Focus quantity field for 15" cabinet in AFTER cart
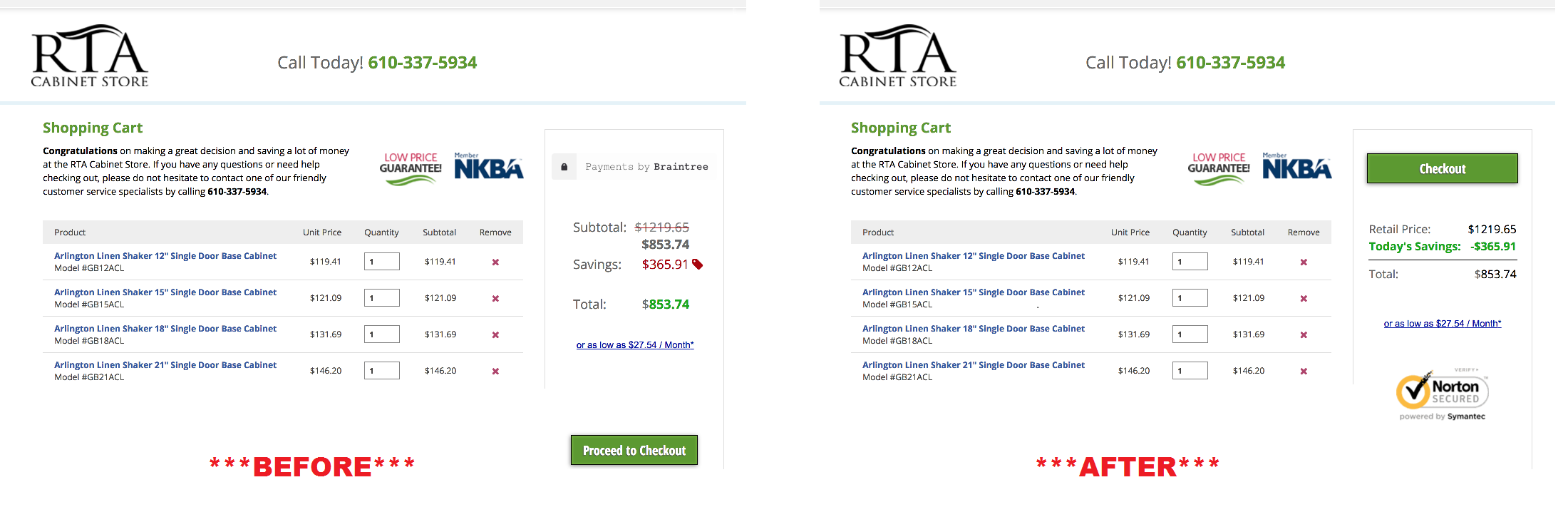Viewport: 1568px width, 522px height. (1190, 298)
